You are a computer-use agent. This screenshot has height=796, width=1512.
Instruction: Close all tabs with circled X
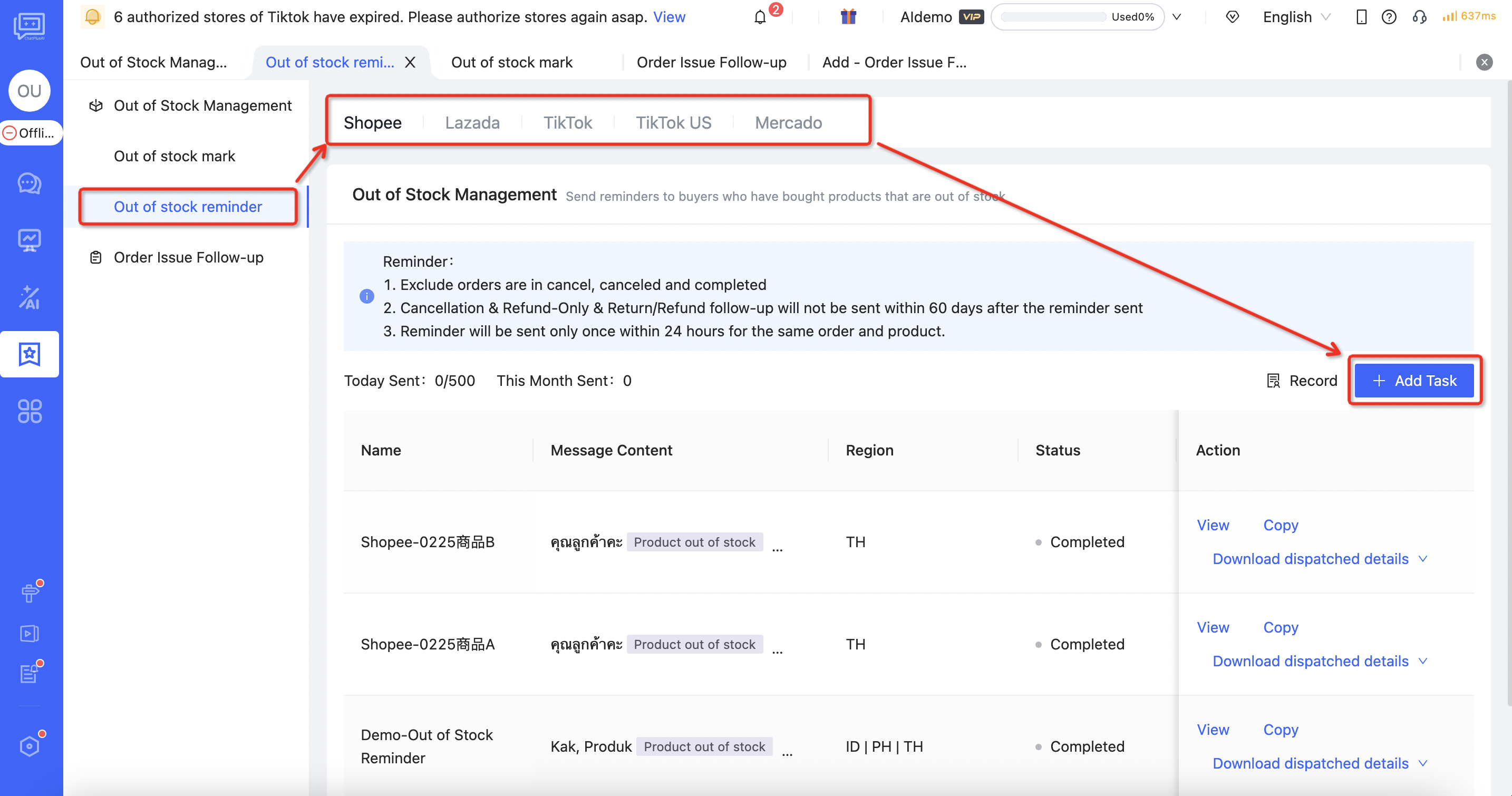point(1485,62)
